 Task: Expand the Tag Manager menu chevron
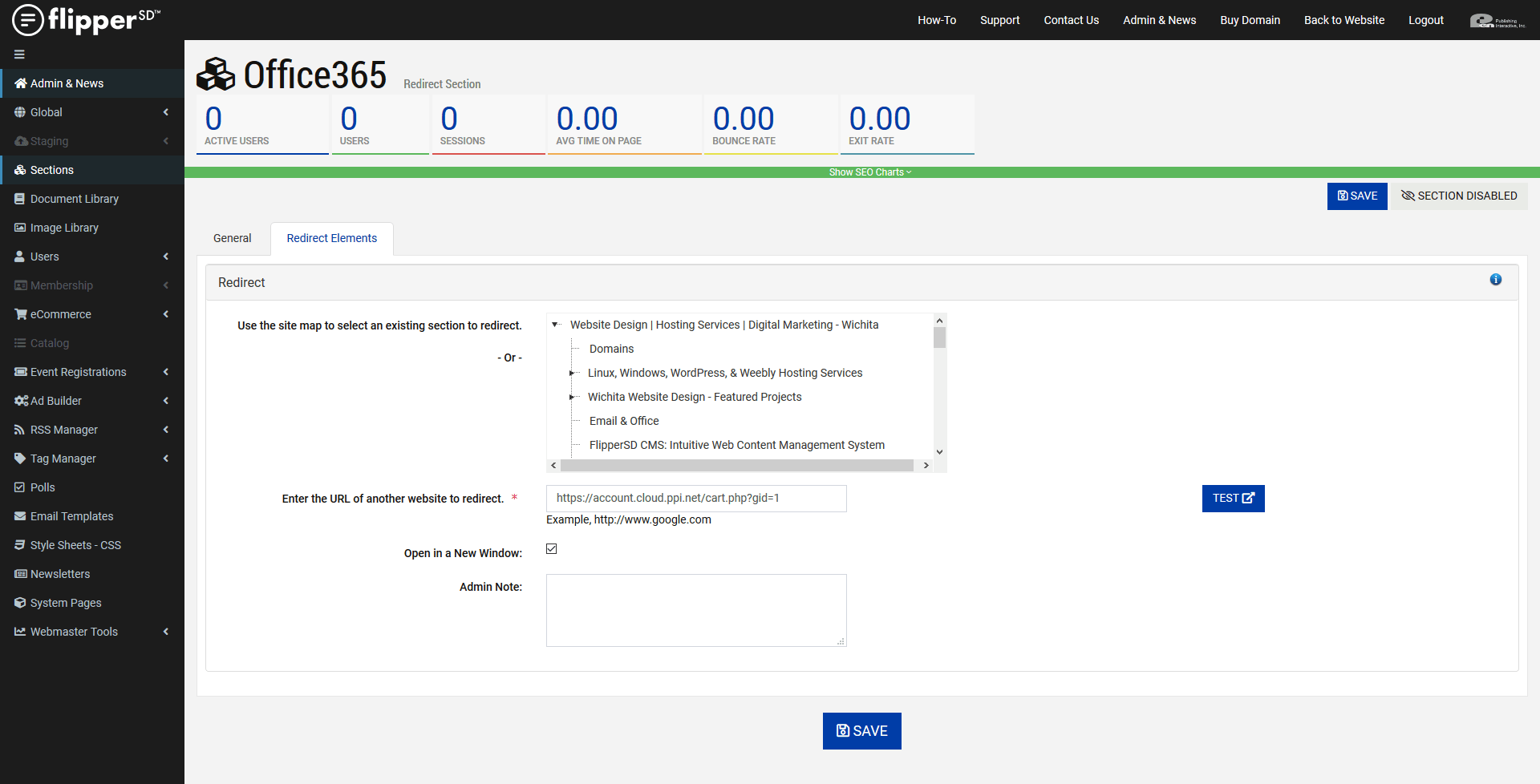[166, 459]
